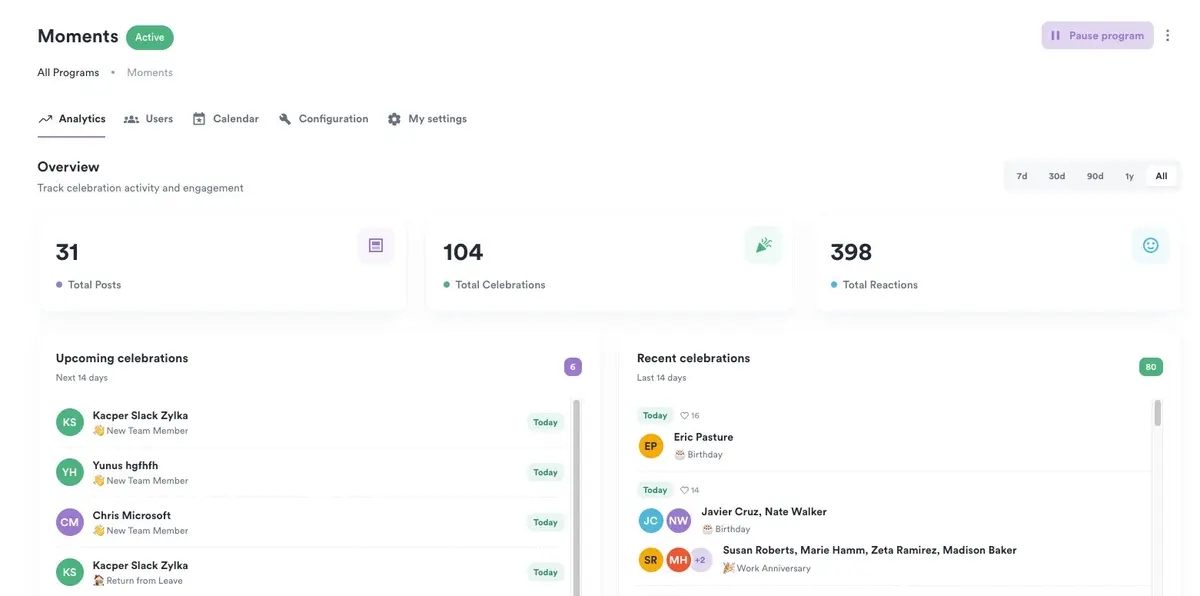Click the KS avatar beside New Team Member
The height and width of the screenshot is (596, 1200).
(69, 422)
